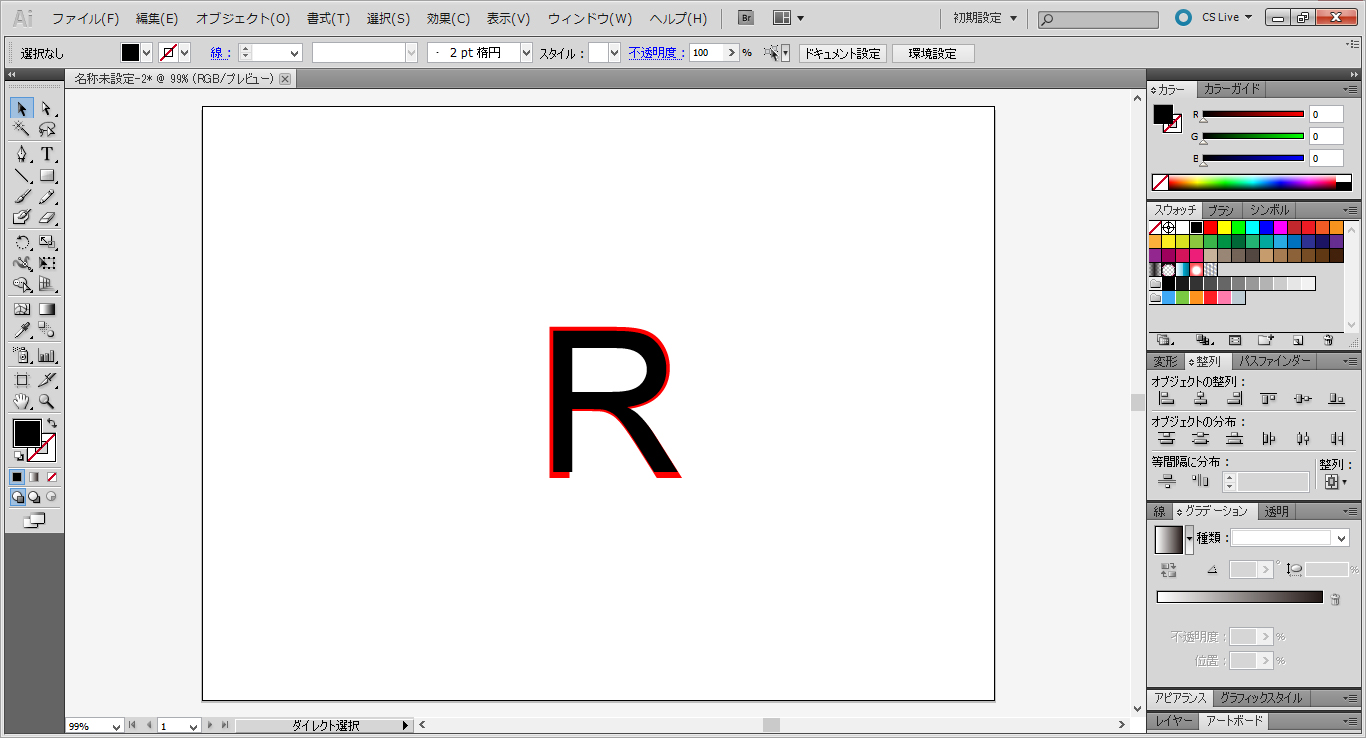Enable Draw Normal mode

pyautogui.click(x=18, y=496)
